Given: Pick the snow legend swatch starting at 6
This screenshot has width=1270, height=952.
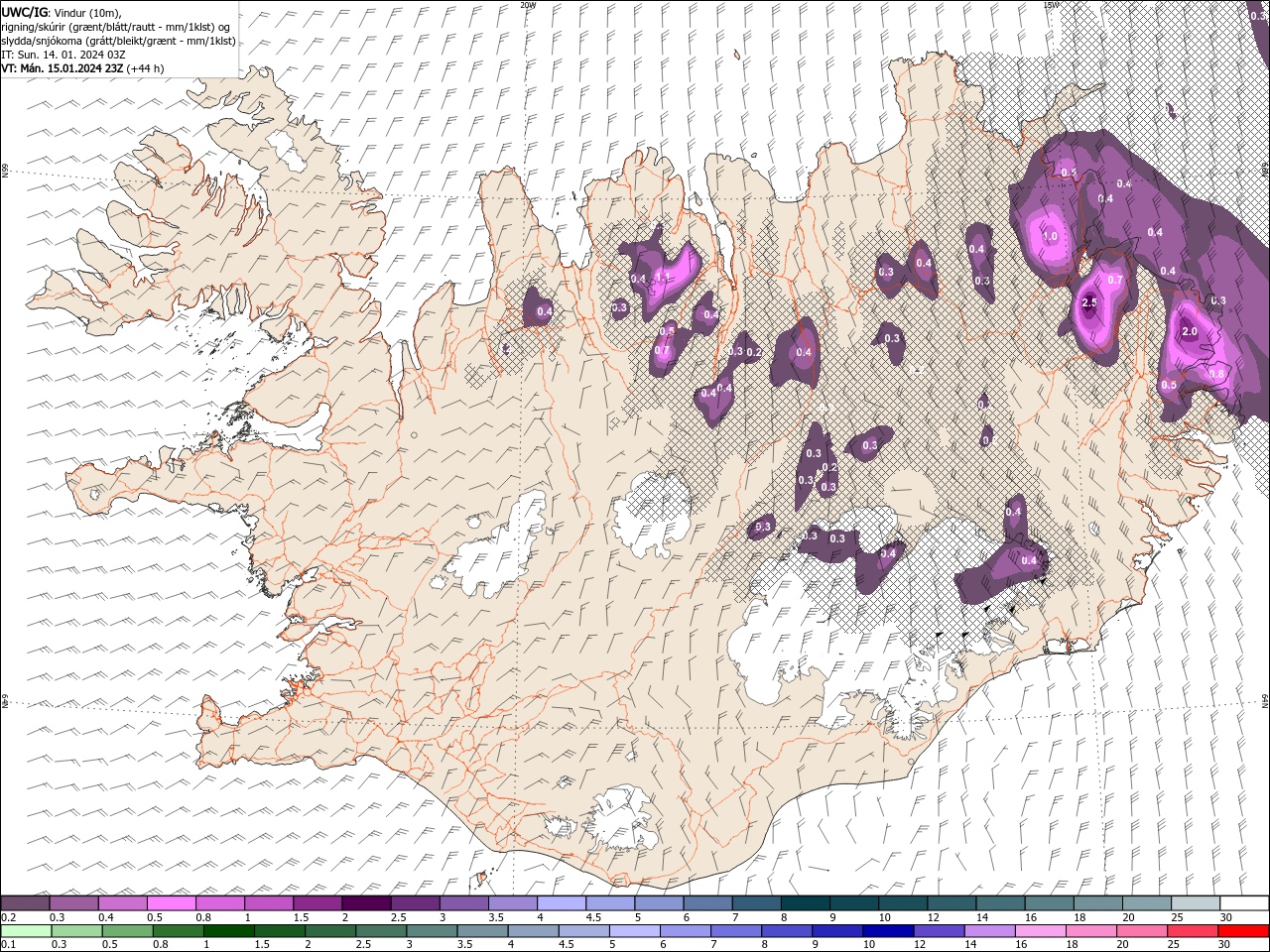Looking at the screenshot, I should (708, 903).
